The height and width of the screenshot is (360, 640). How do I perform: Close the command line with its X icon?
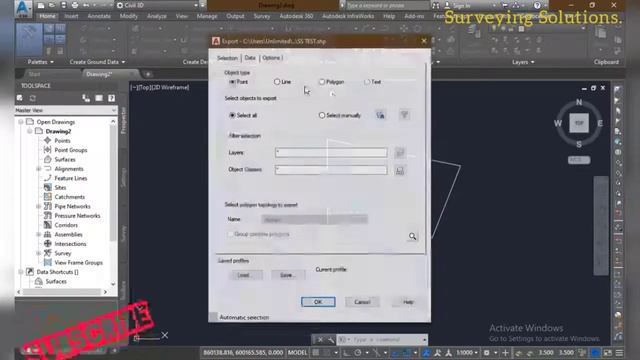pyautogui.click(x=320, y=340)
